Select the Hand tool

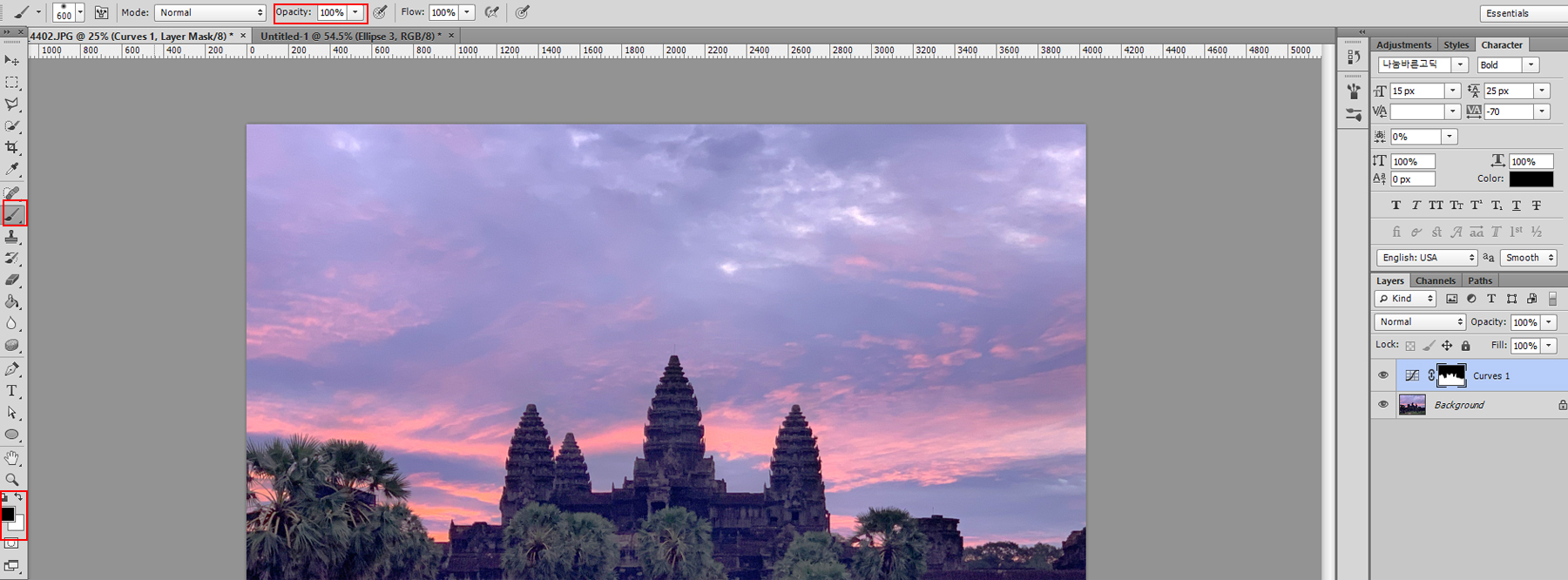(12, 458)
